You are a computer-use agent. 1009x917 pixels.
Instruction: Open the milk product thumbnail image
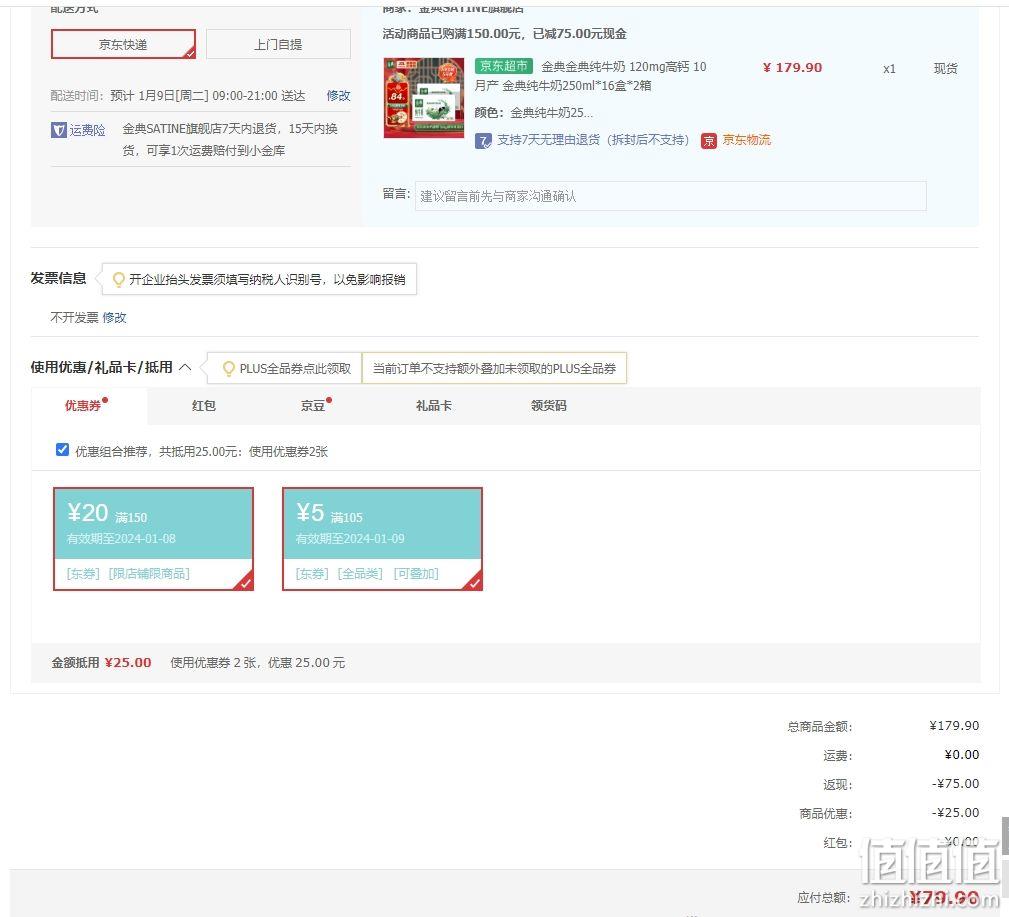click(423, 98)
